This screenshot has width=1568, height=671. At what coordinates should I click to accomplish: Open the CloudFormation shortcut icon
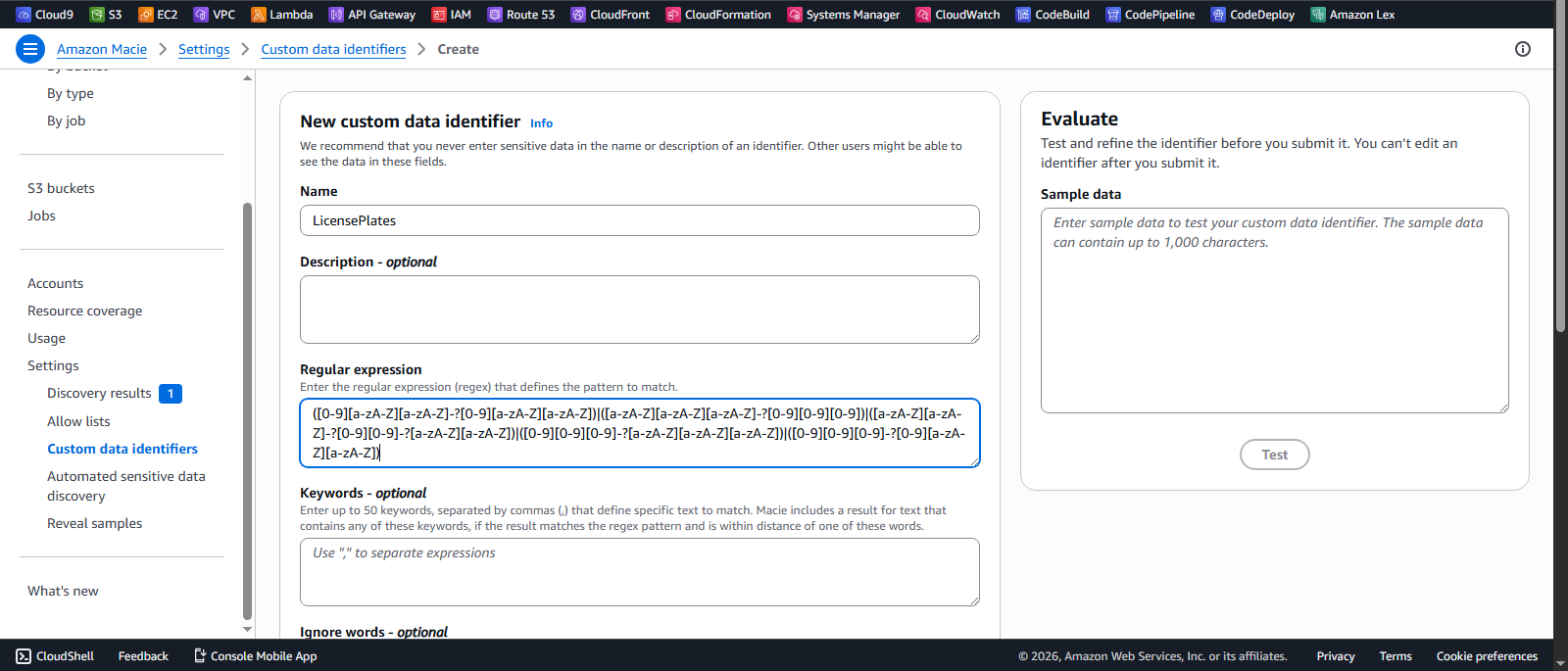point(673,15)
